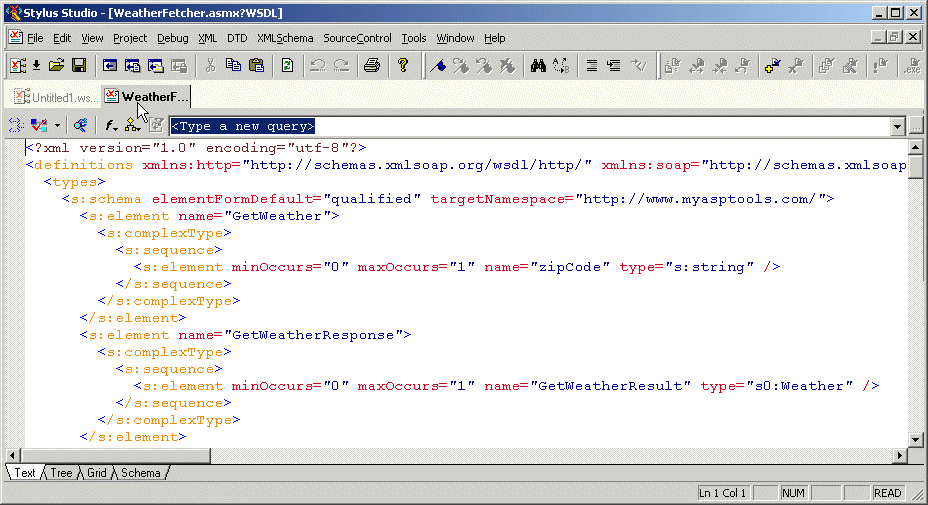This screenshot has width=928, height=505.
Task: Switch to the Schema view tab
Action: (x=140, y=473)
